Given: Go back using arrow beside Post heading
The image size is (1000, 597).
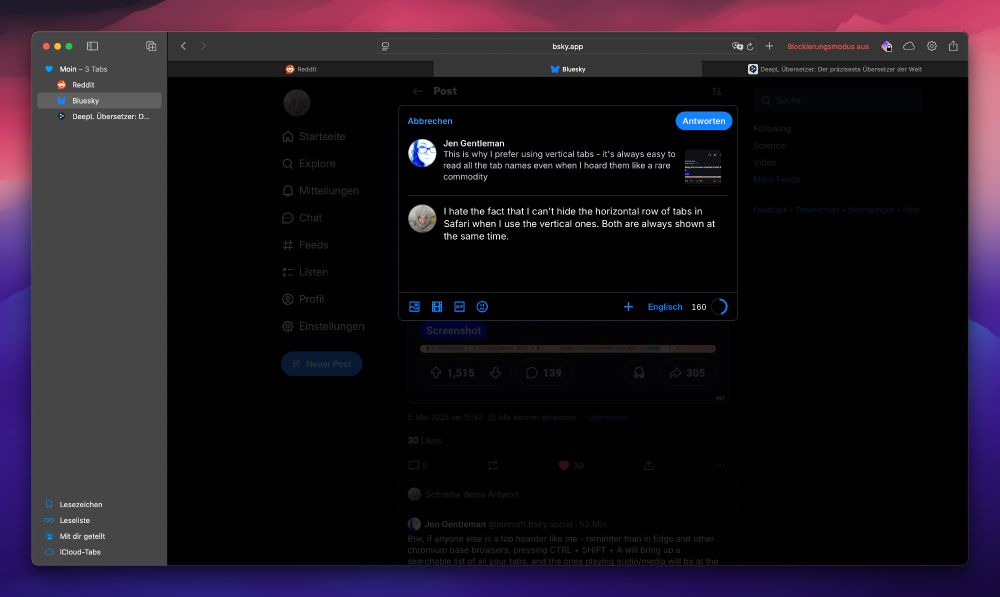Looking at the screenshot, I should coord(418,91).
